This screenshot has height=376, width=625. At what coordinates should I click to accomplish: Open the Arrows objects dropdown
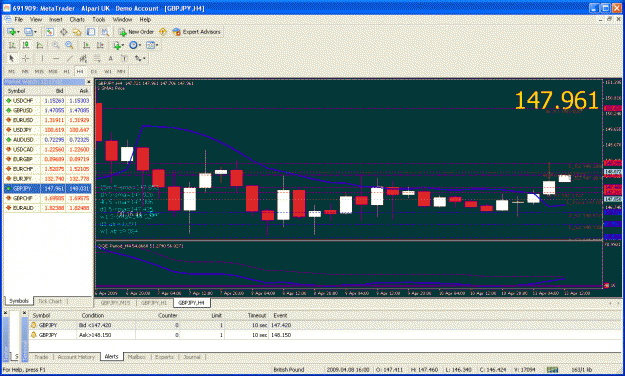coord(140,59)
